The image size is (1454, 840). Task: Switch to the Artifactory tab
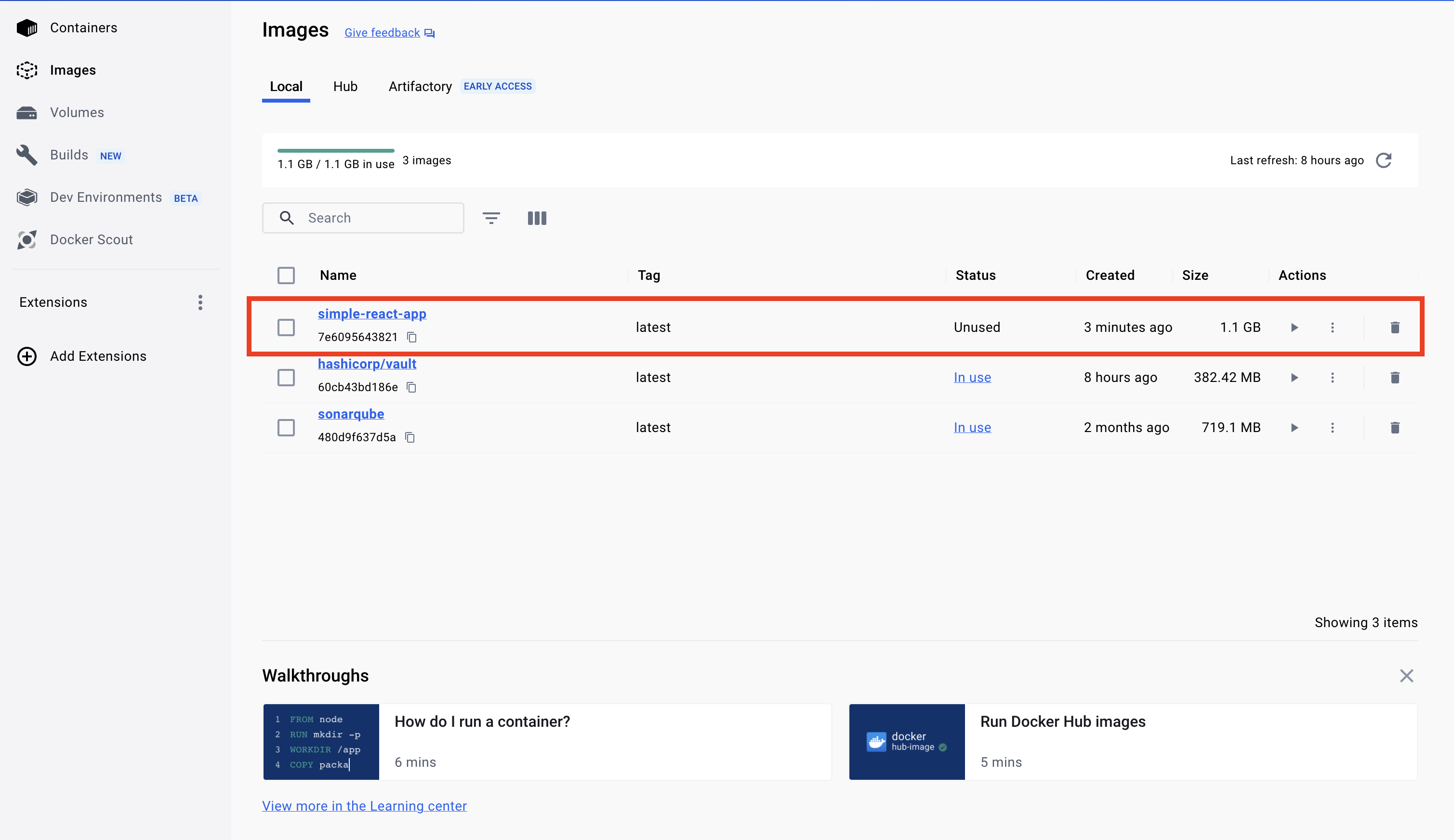pos(420,87)
